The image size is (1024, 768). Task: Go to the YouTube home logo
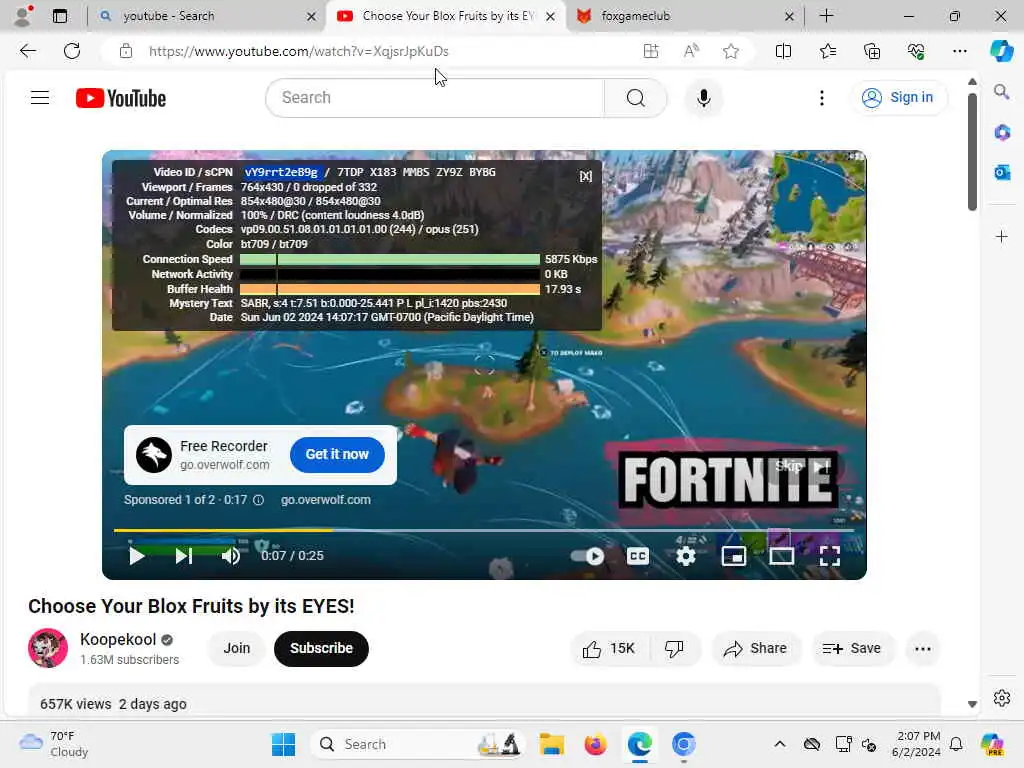pyautogui.click(x=121, y=98)
